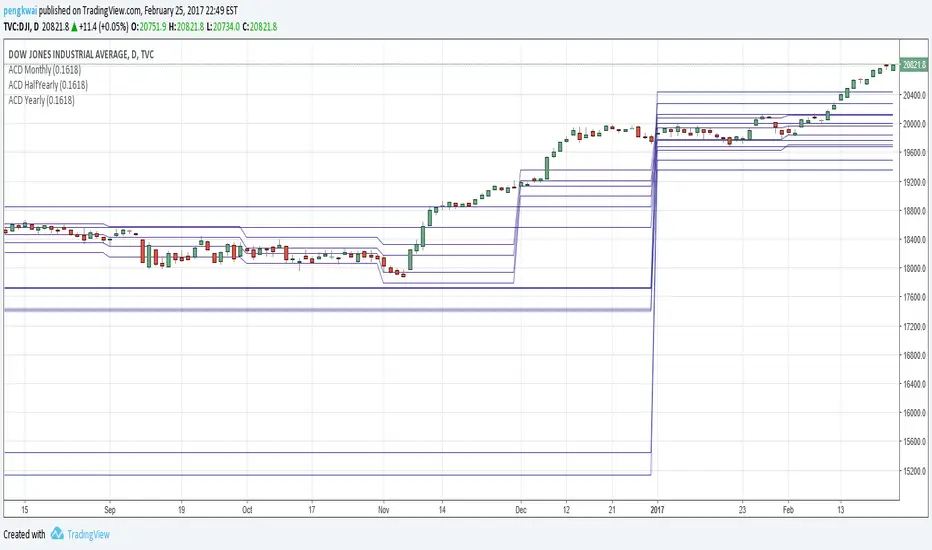Click the TVC:DJI, D symbol text in header
The width and height of the screenshot is (932, 550).
[x=21, y=27]
